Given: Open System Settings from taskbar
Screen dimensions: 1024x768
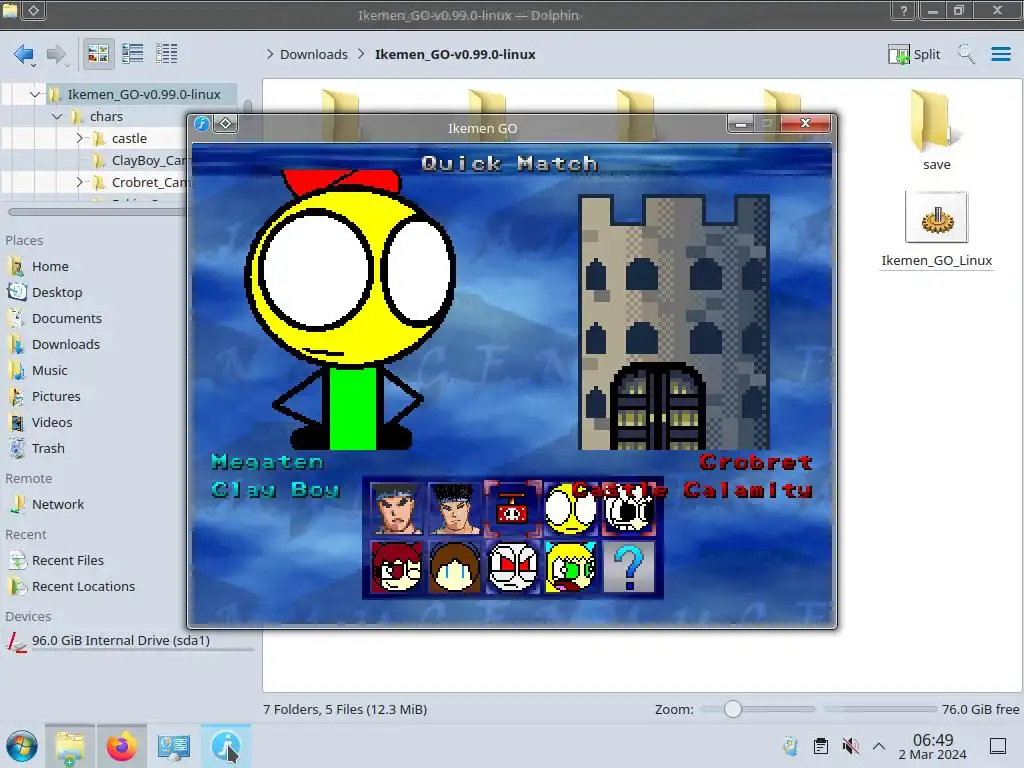Looking at the screenshot, I should point(174,746).
